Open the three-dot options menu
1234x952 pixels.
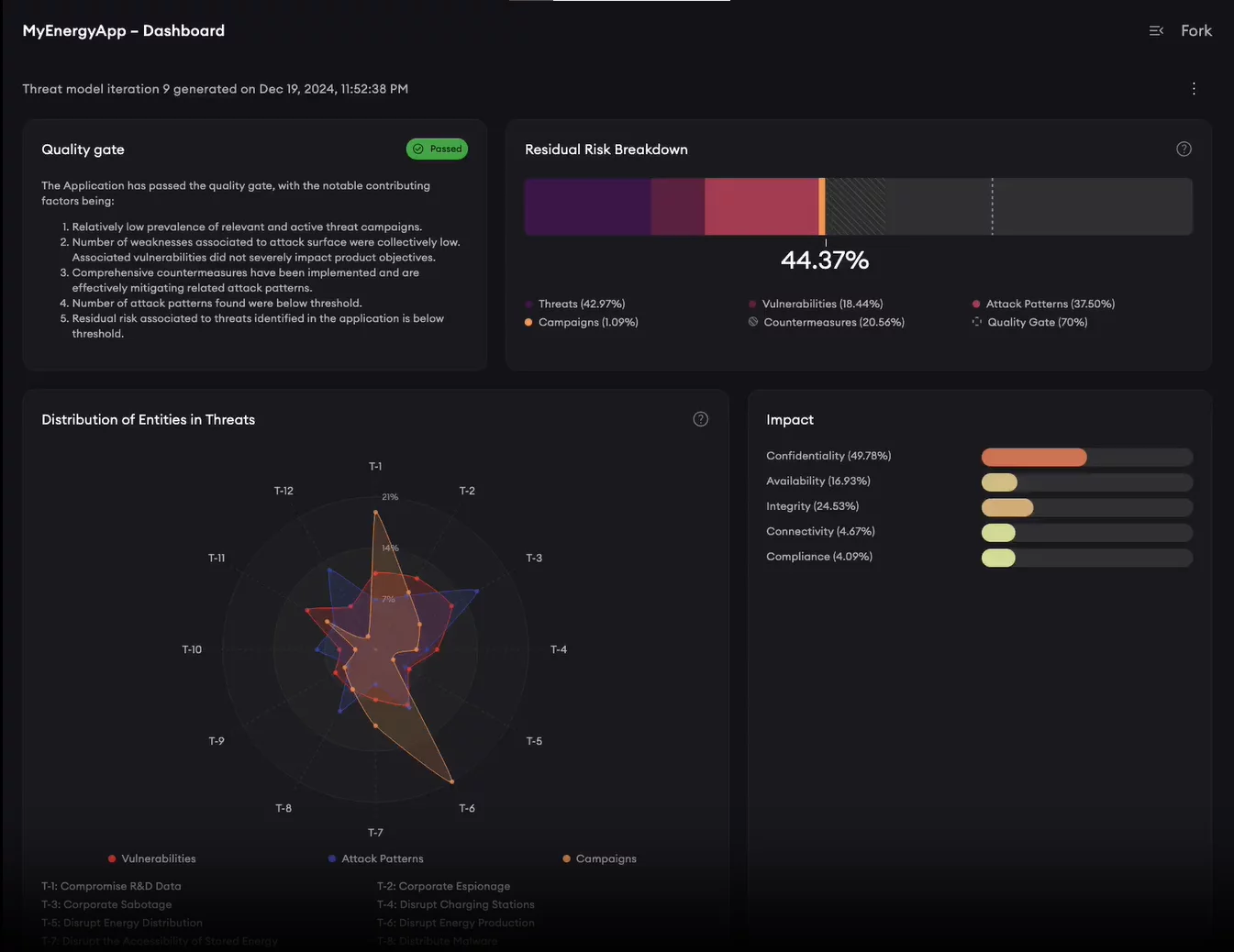coord(1193,89)
